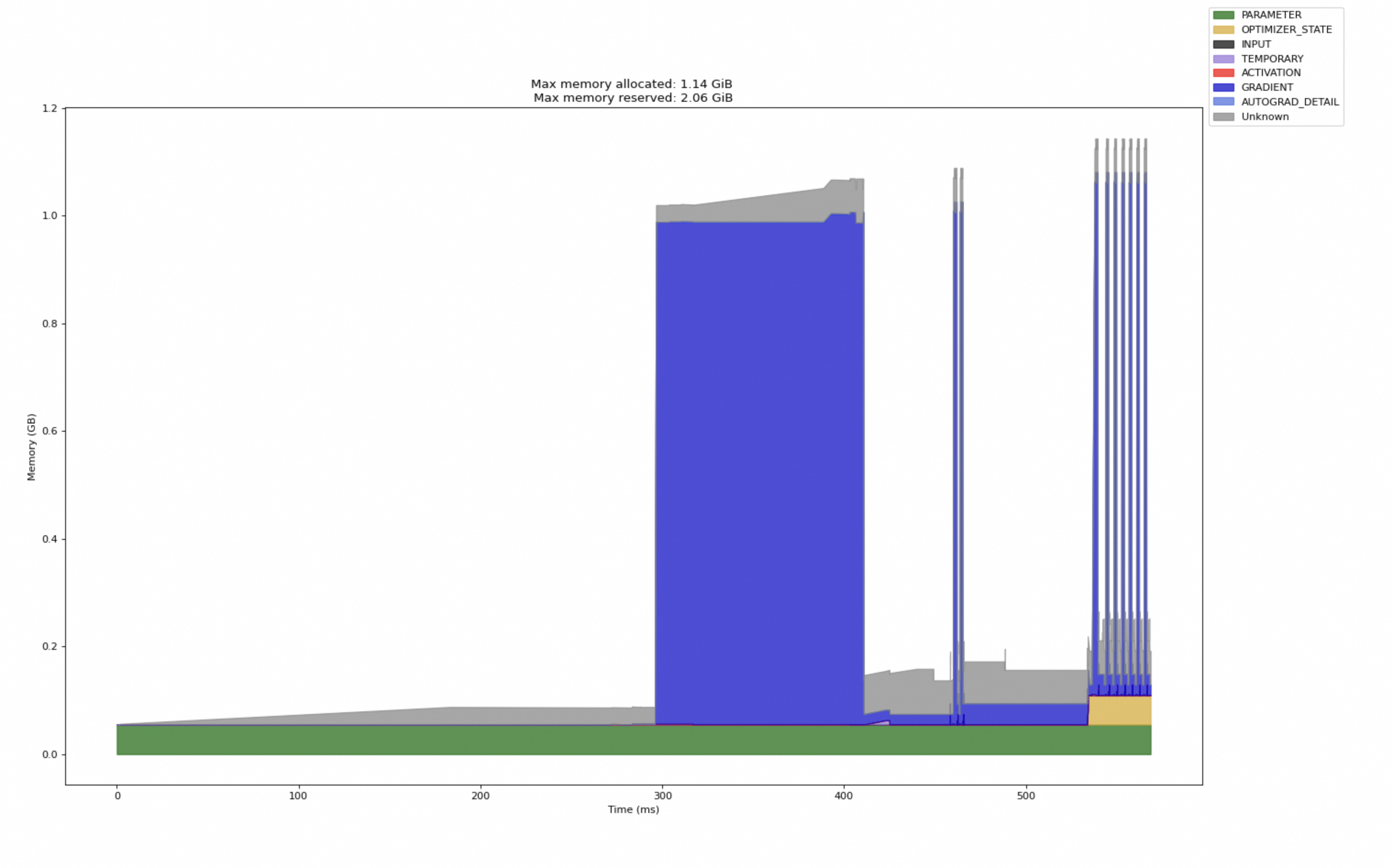Click the blue GRADIENT legend swatch
The image size is (1393, 868).
point(1224,87)
